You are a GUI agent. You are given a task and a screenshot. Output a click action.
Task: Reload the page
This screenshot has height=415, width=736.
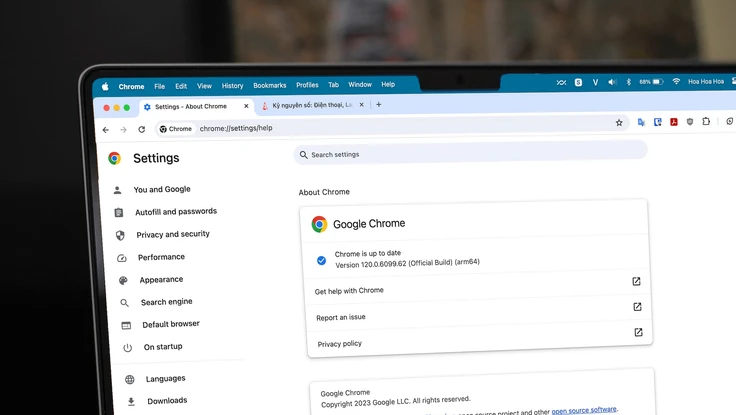[x=141, y=129]
